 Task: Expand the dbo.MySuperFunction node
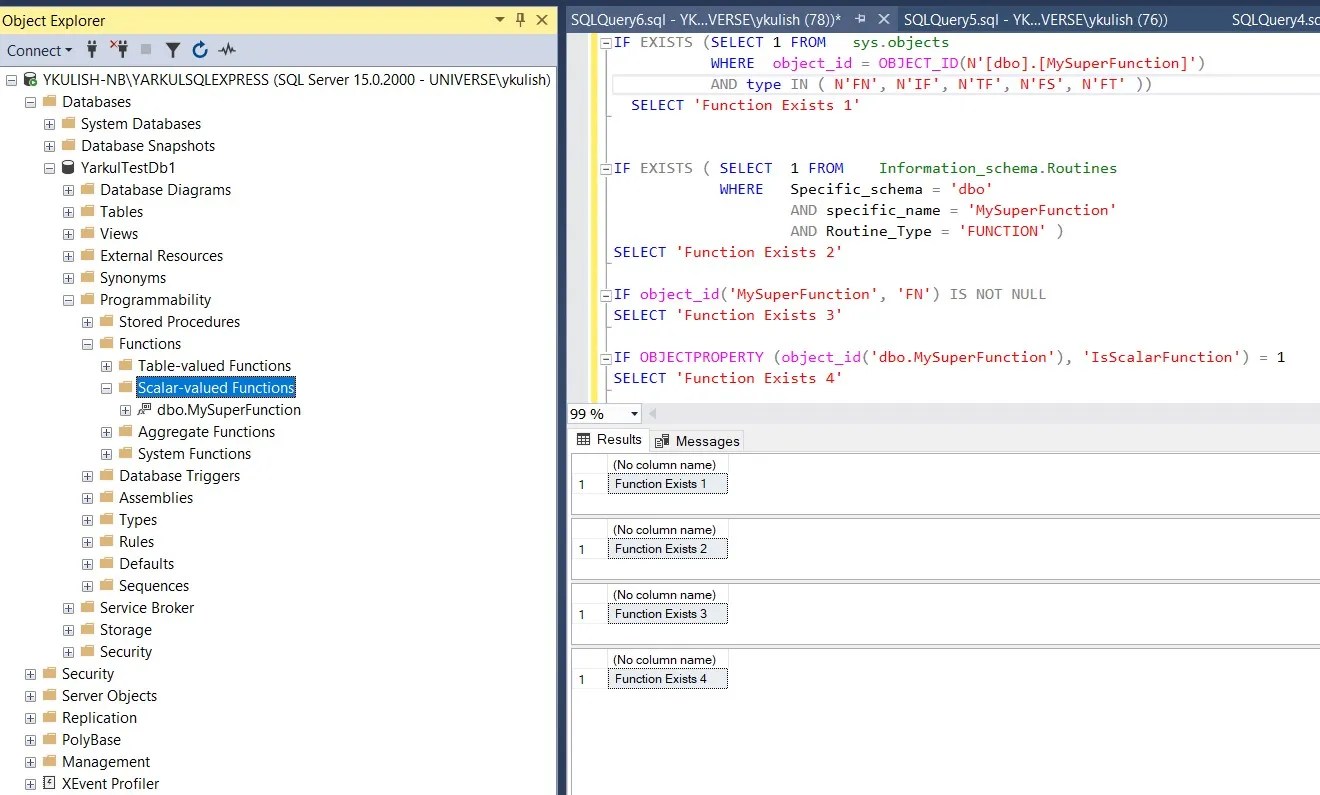click(125, 410)
